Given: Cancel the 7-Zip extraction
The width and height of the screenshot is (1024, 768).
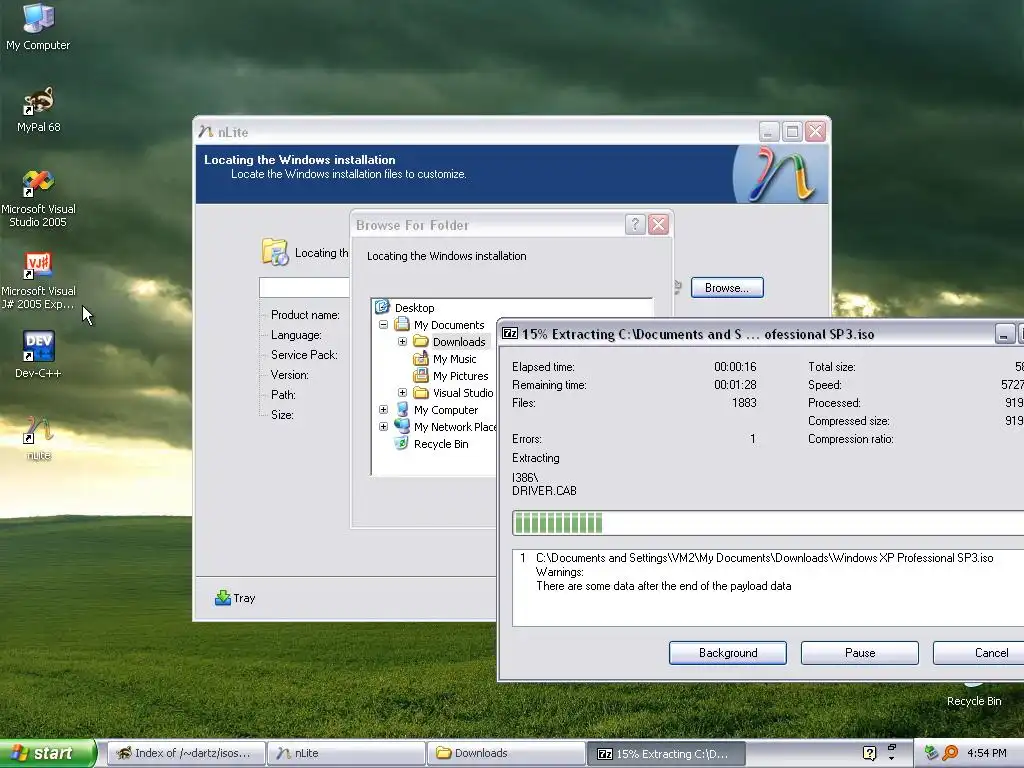Looking at the screenshot, I should (978, 653).
